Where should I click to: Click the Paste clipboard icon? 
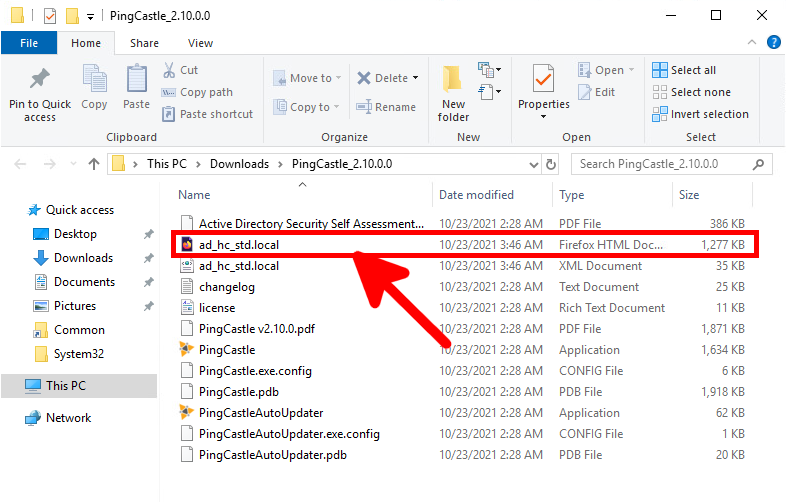pos(137,80)
